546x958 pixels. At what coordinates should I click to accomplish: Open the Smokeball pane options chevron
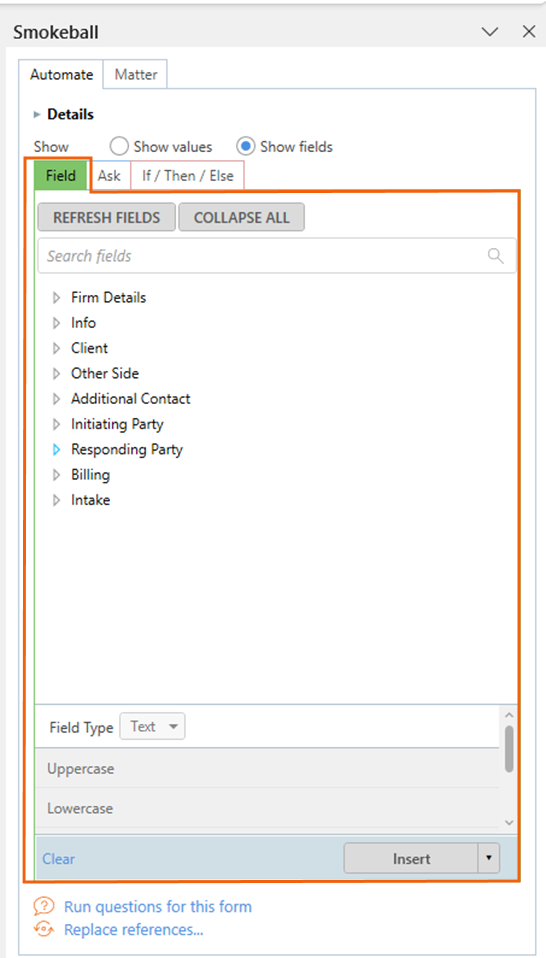click(490, 32)
